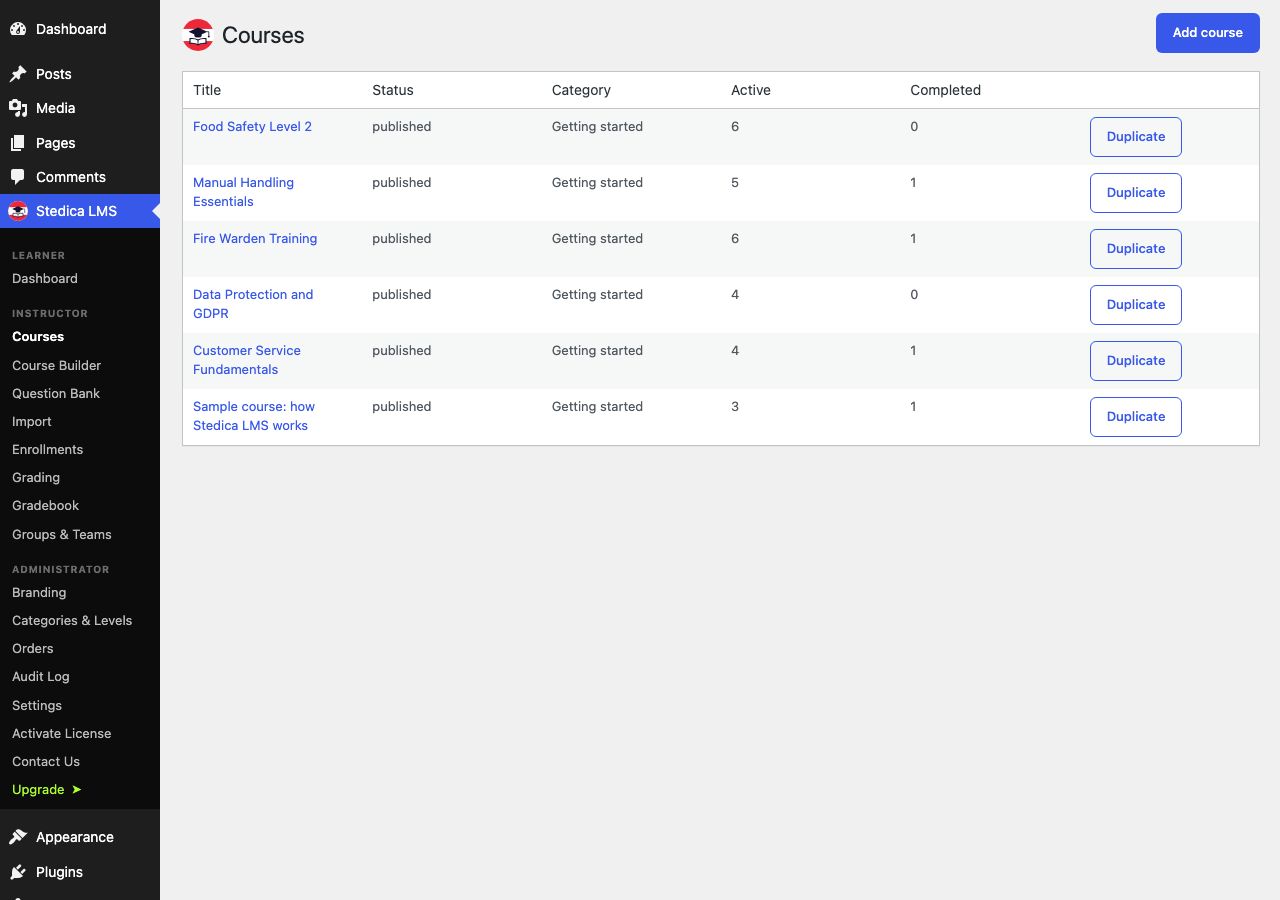This screenshot has width=1280, height=900.
Task: View the Audit Log
Action: (x=41, y=676)
